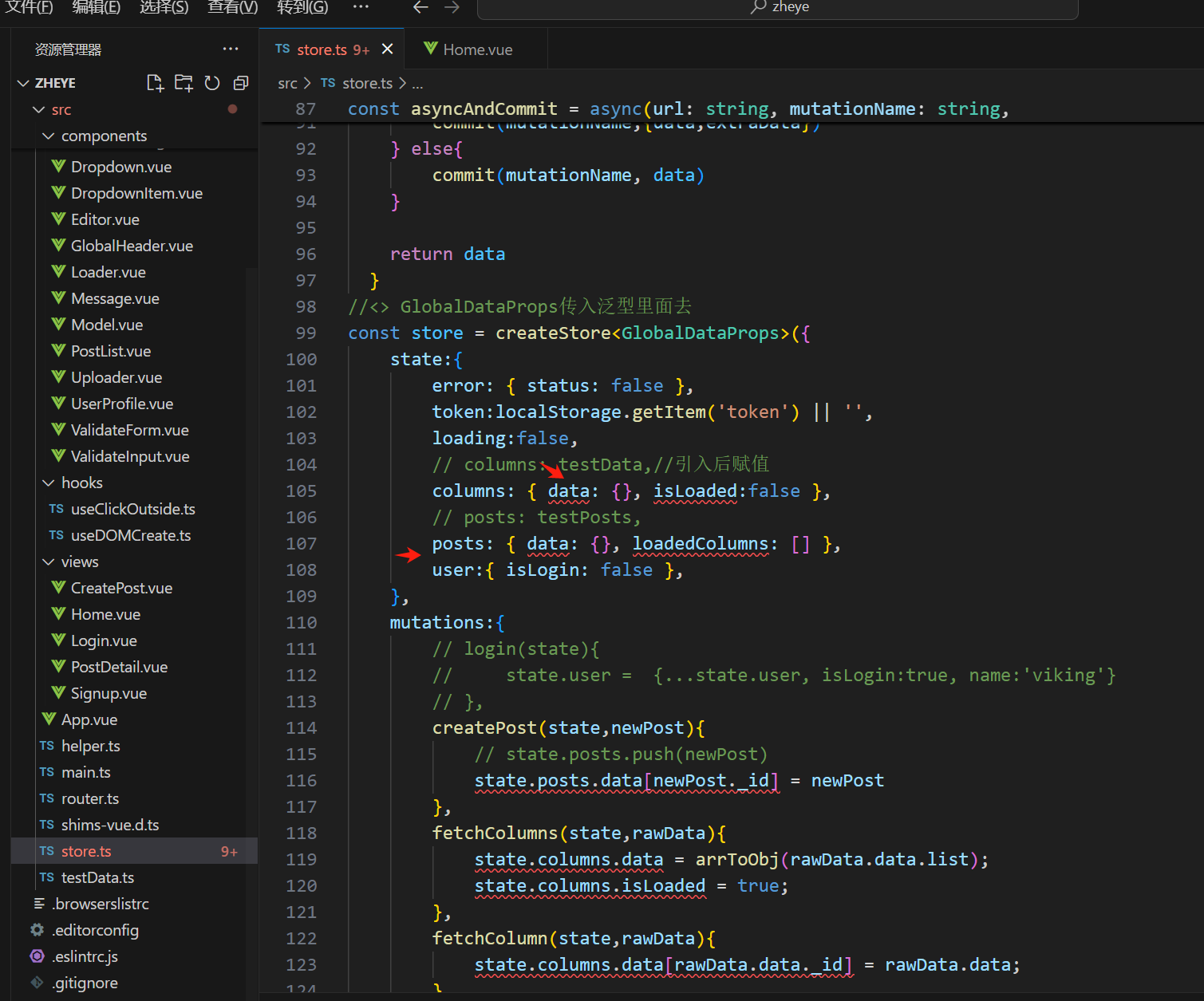This screenshot has width=1204, height=1001.
Task: Open the 查看(V) menu
Action: pos(232,7)
